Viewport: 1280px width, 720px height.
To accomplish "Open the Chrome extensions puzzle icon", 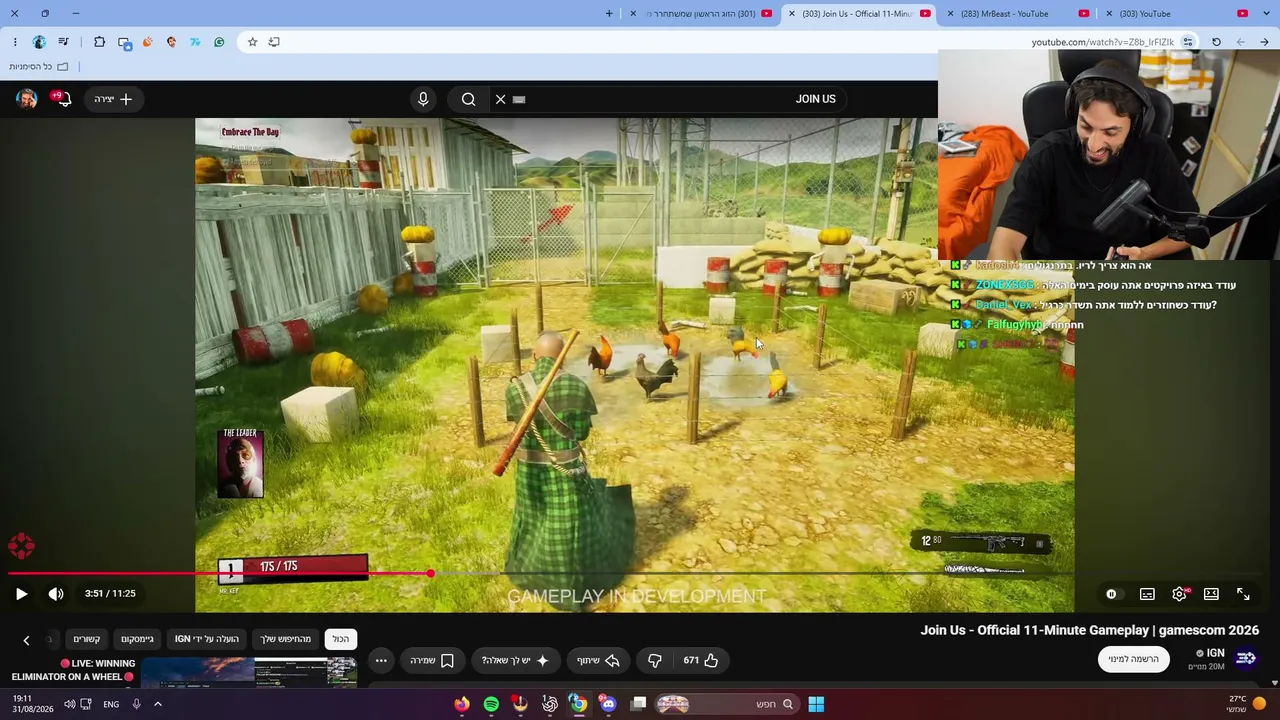I will click(99, 42).
